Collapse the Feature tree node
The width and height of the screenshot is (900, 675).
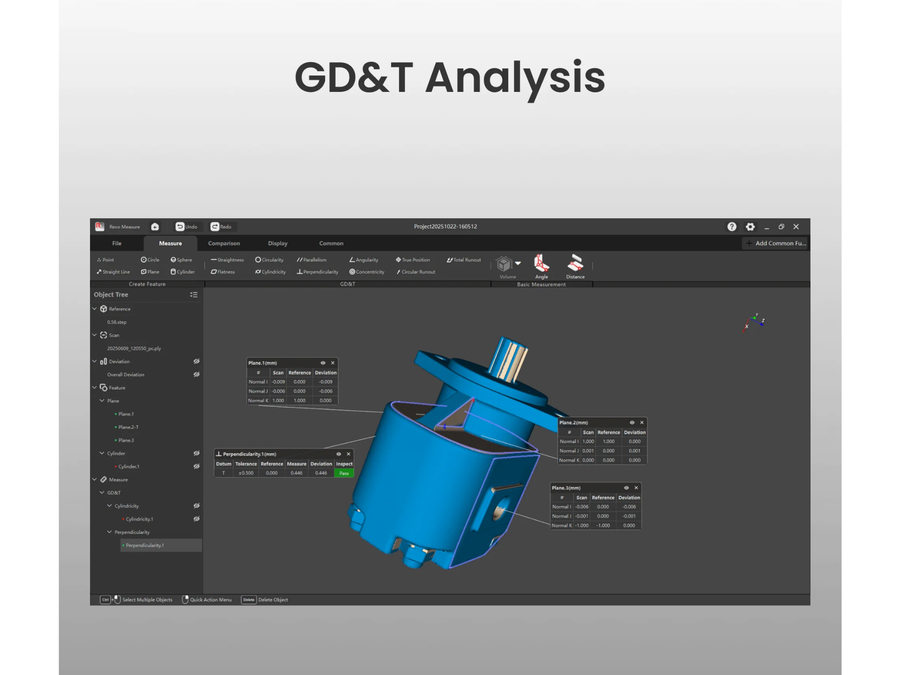[x=95, y=388]
